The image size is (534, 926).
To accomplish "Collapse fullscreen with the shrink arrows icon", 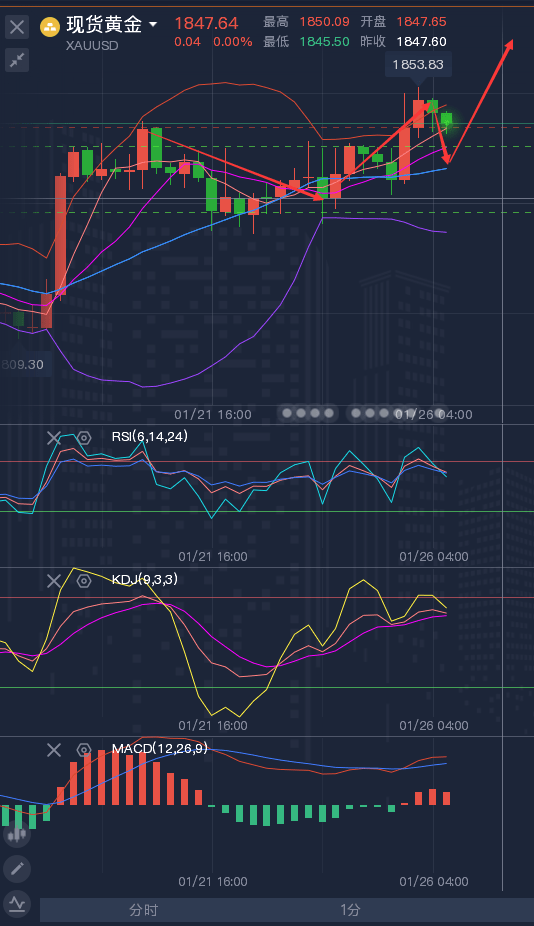I will click(x=17, y=60).
